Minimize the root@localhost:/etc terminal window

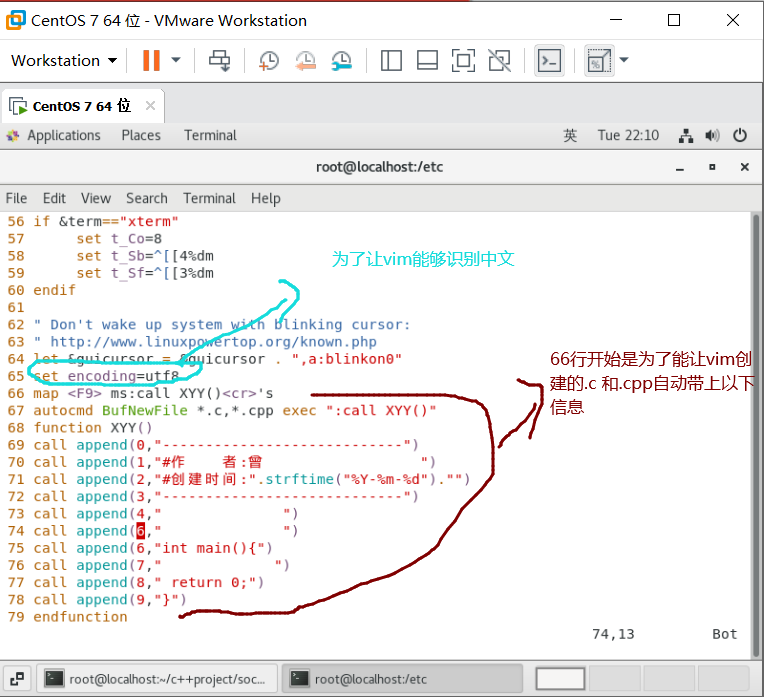click(x=680, y=168)
